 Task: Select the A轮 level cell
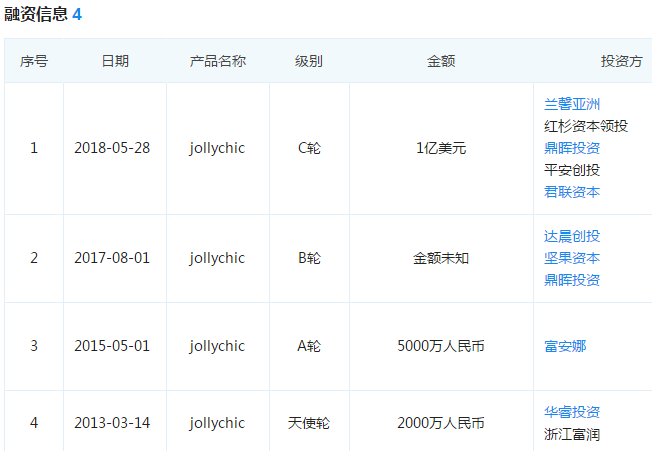pos(309,346)
